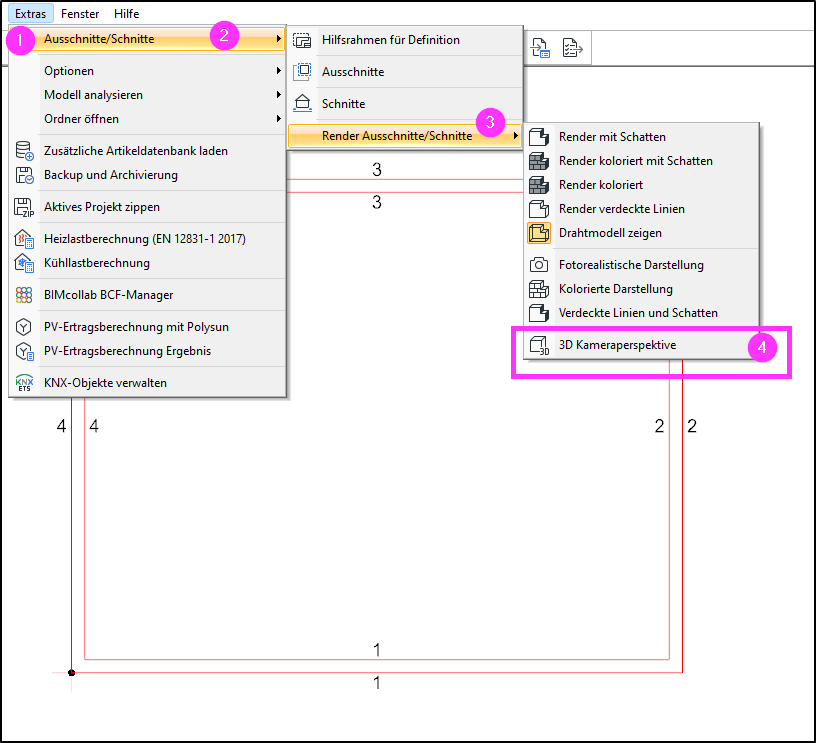
Task: Open the Hilfe menu
Action: pyautogui.click(x=126, y=14)
